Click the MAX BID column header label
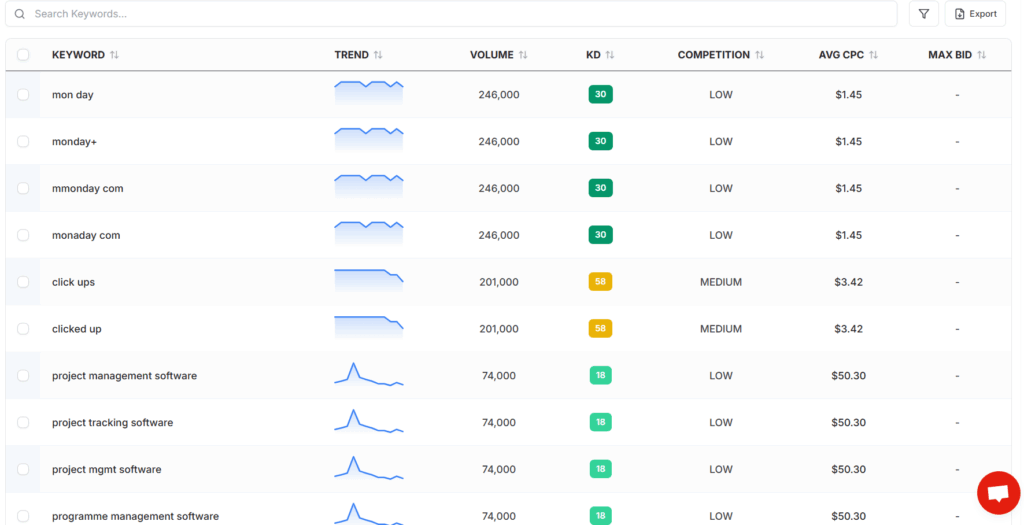 950,55
